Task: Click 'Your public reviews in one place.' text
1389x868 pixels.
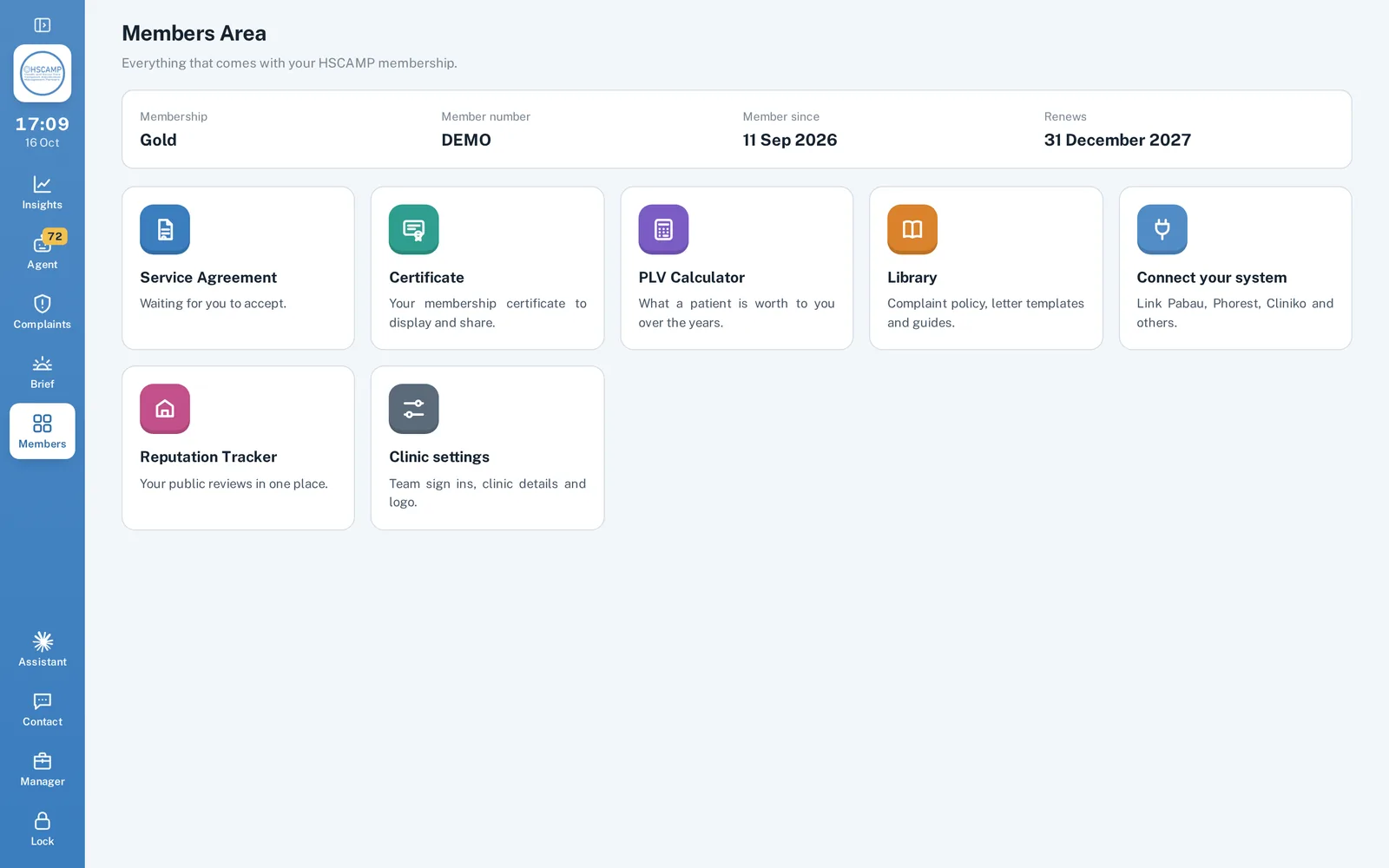Action: [234, 484]
